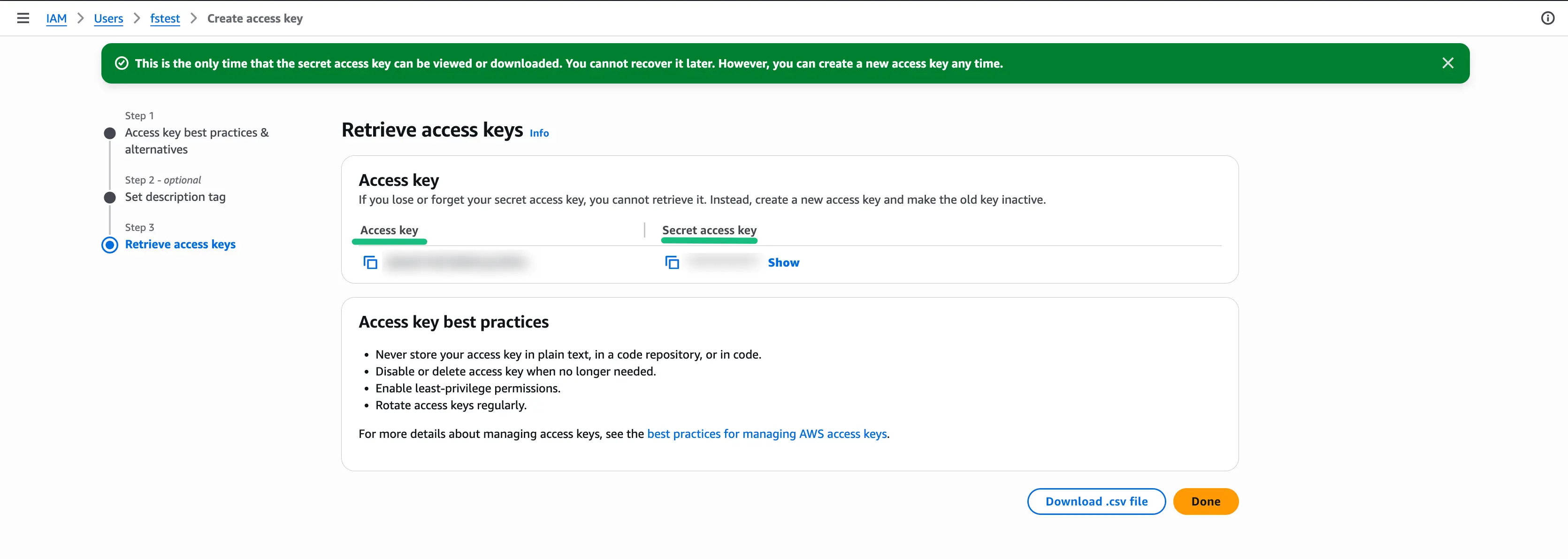Select the active Retrieve access keys step
Viewport: 1568px width, 559px height.
(180, 244)
